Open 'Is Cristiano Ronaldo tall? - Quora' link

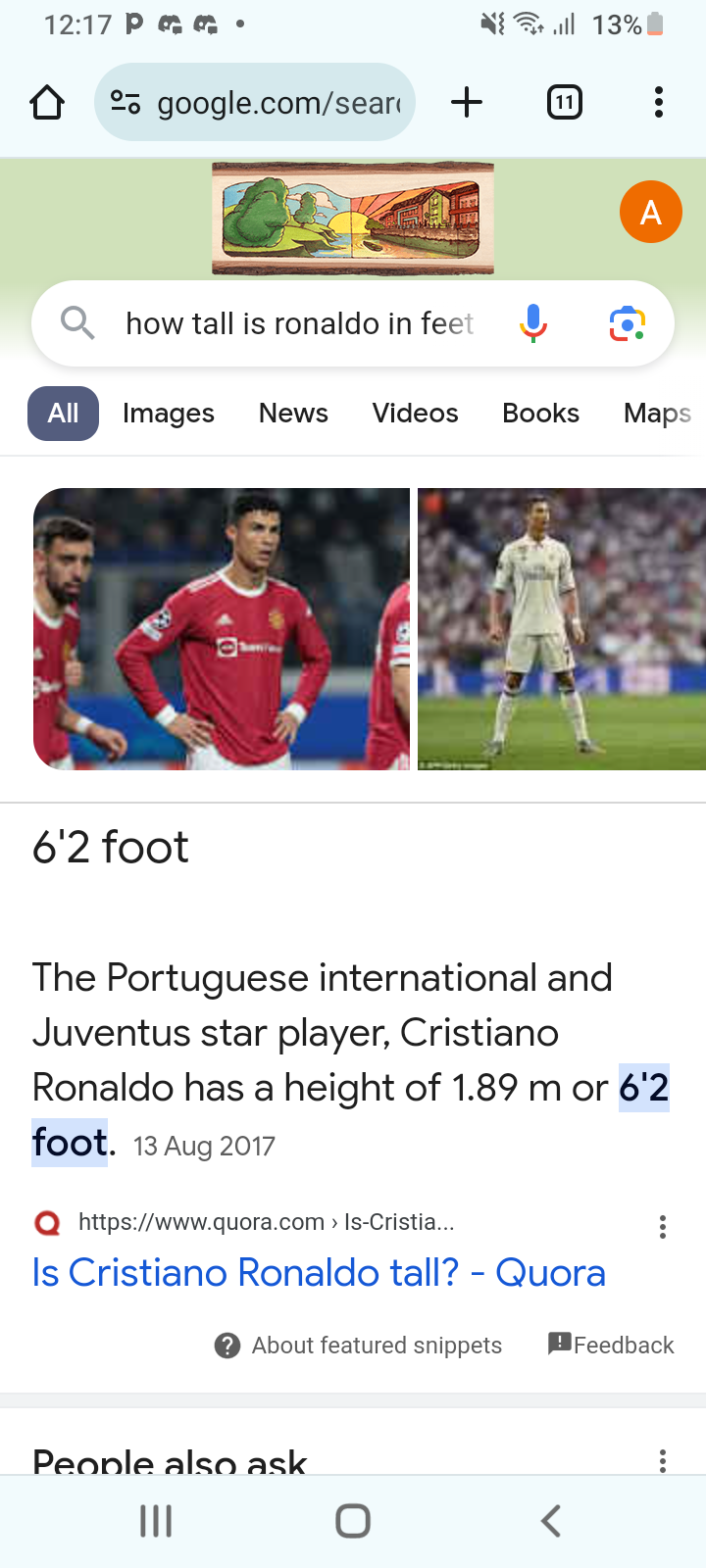click(319, 1273)
